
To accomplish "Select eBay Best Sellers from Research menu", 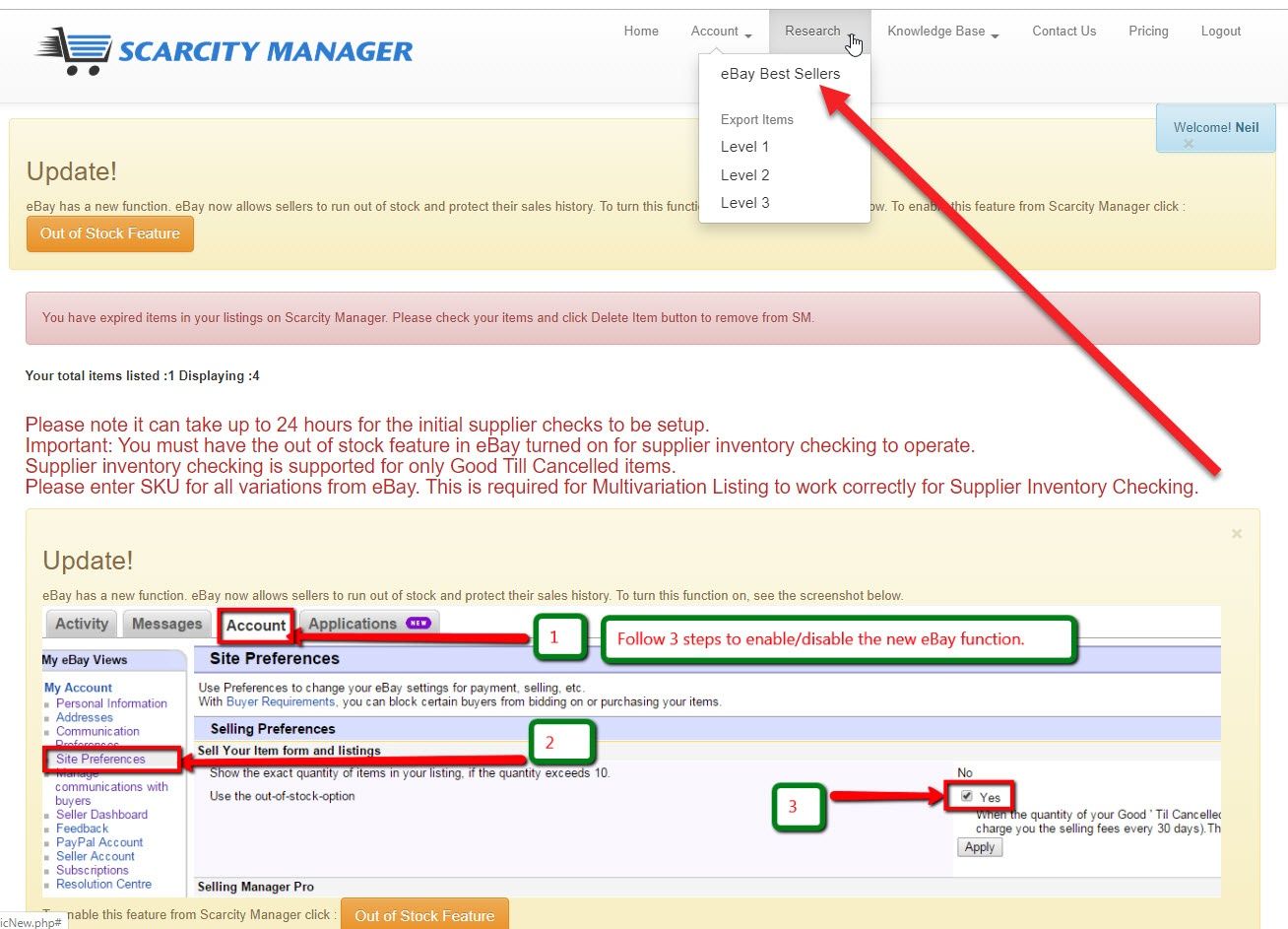I will coord(780,74).
